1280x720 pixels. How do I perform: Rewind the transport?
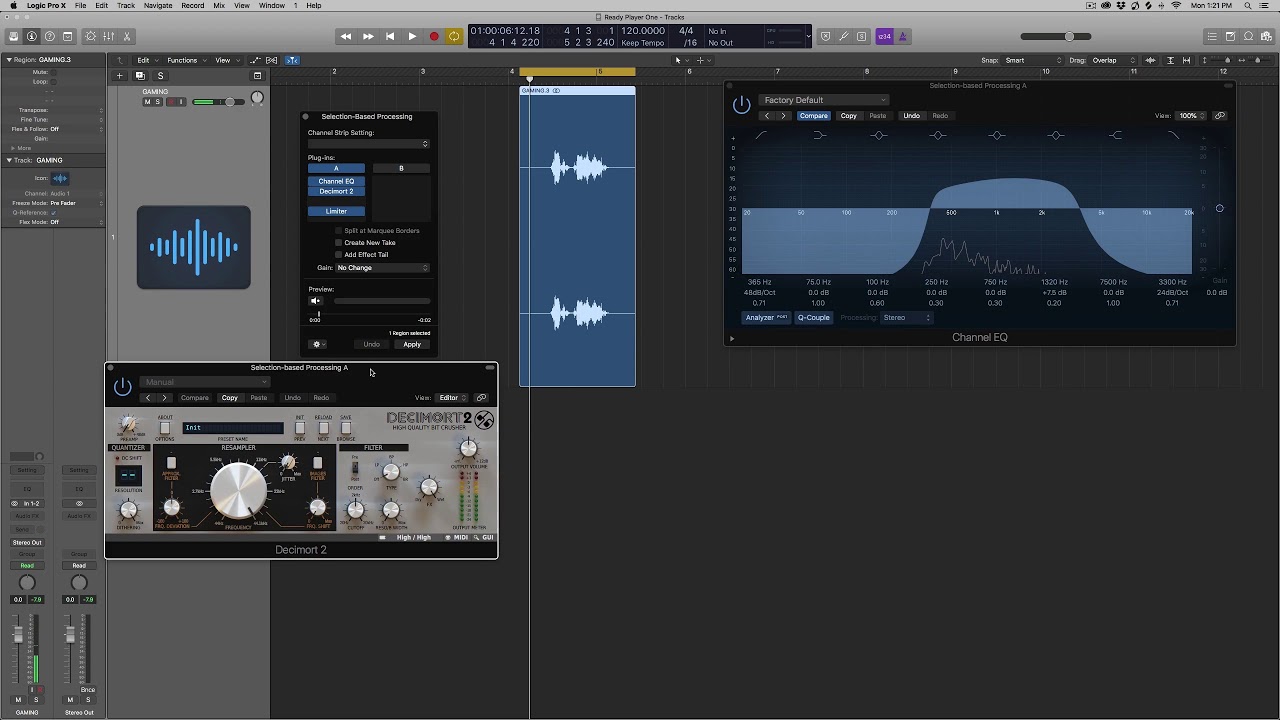point(346,37)
